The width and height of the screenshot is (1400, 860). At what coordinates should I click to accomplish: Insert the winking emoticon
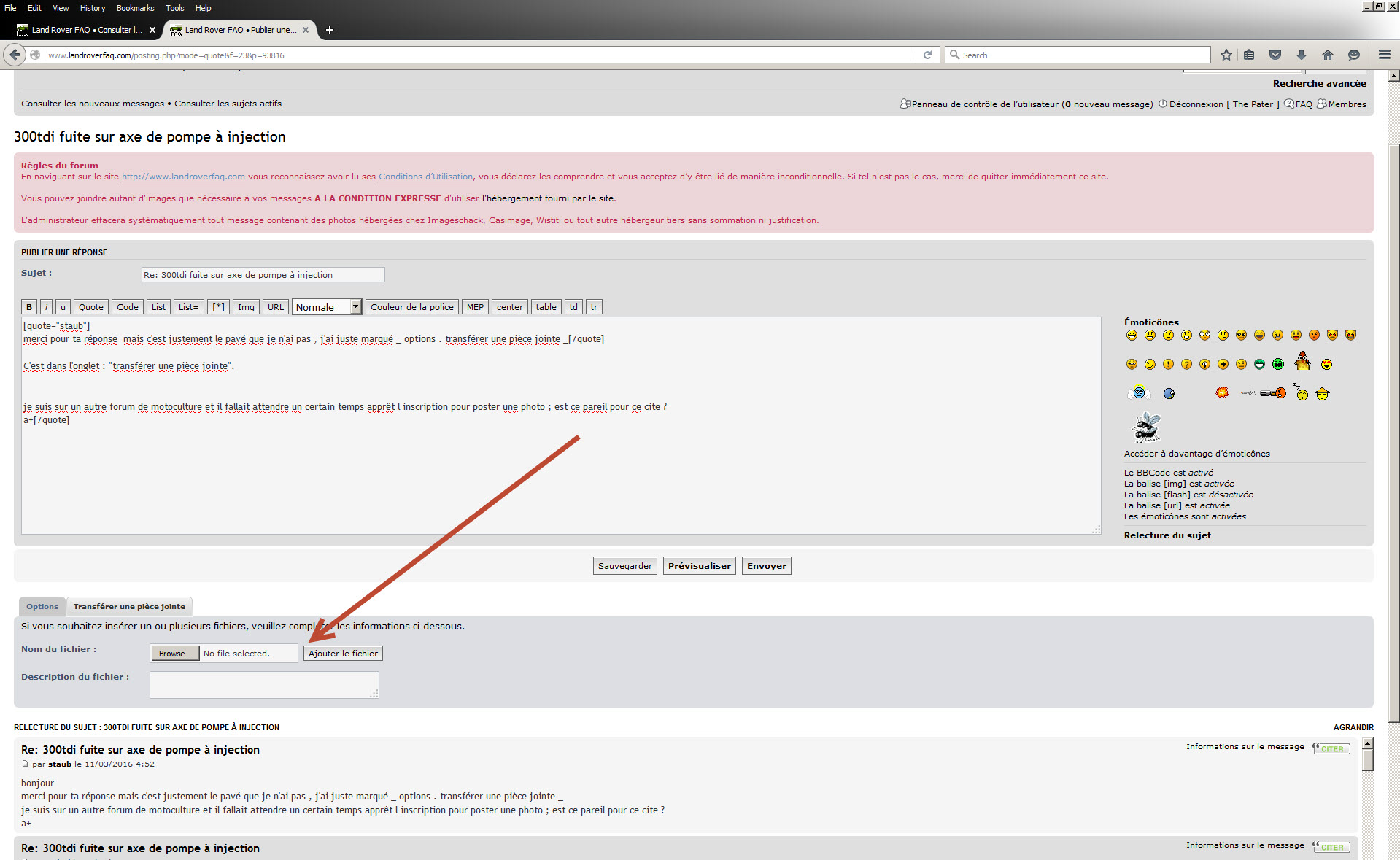[1150, 364]
